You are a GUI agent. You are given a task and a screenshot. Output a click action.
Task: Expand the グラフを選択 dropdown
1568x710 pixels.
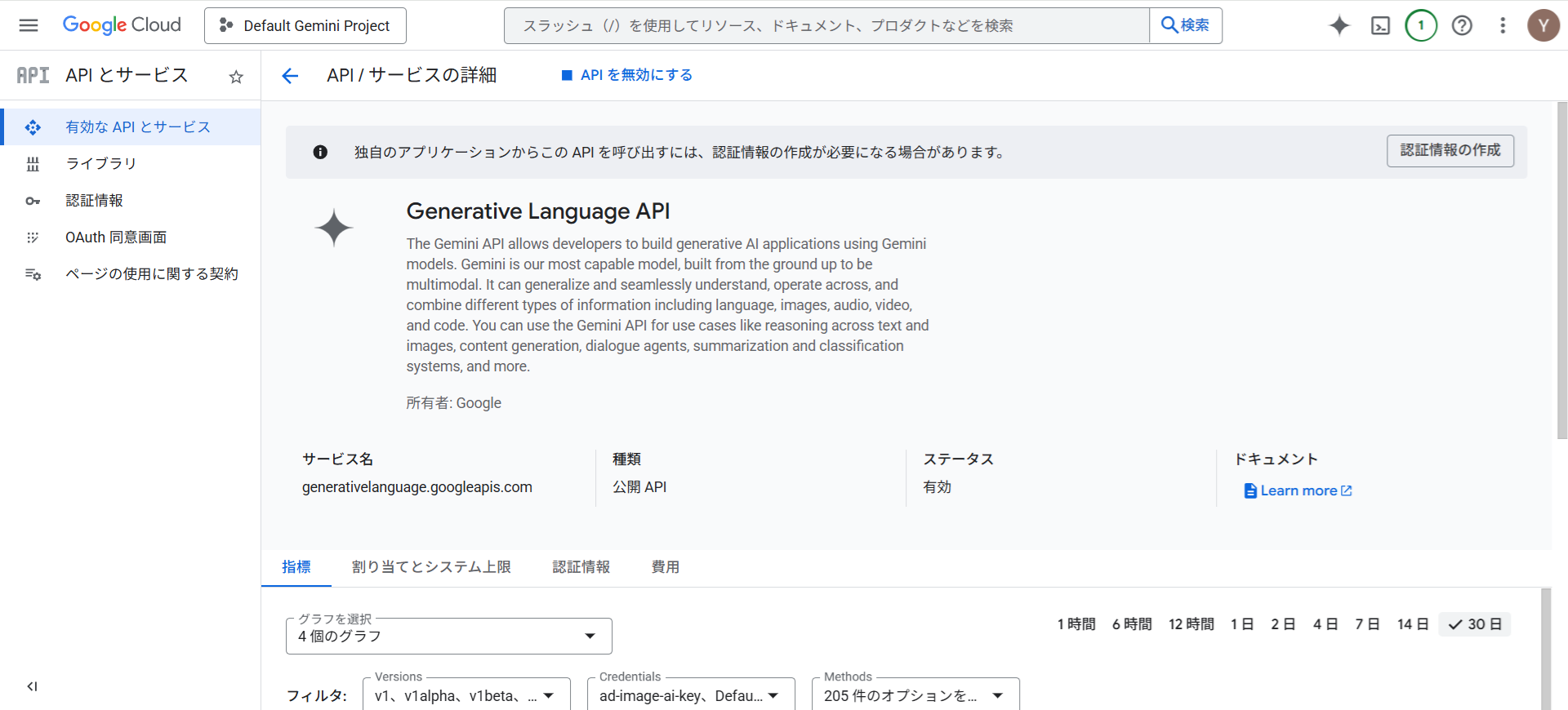(x=448, y=636)
